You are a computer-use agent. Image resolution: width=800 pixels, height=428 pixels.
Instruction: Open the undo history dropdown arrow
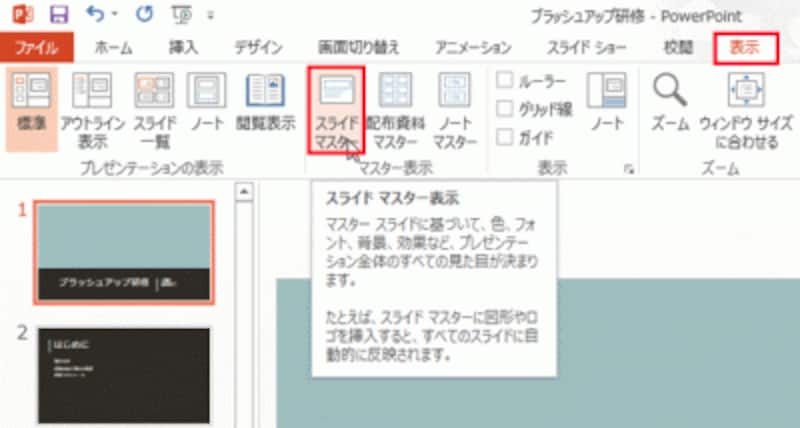(115, 14)
